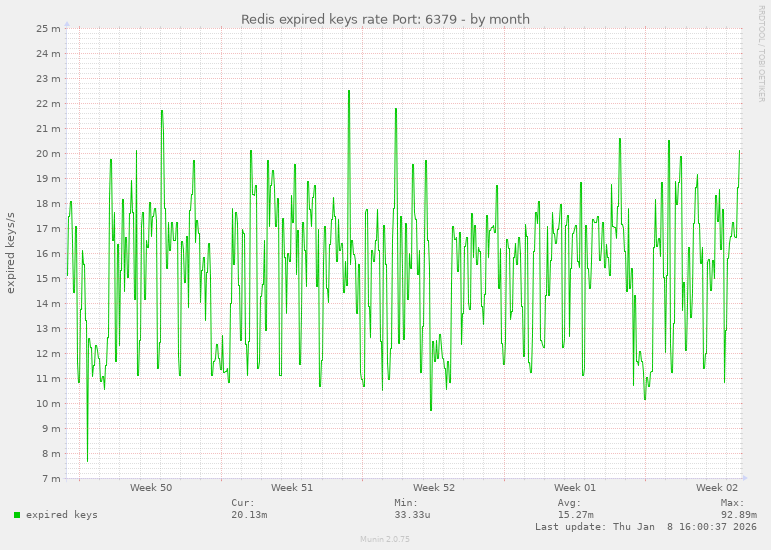Click the 'Munin 2.0.75' footer text
Viewport: 771px width, 550px height.
[x=385, y=539]
